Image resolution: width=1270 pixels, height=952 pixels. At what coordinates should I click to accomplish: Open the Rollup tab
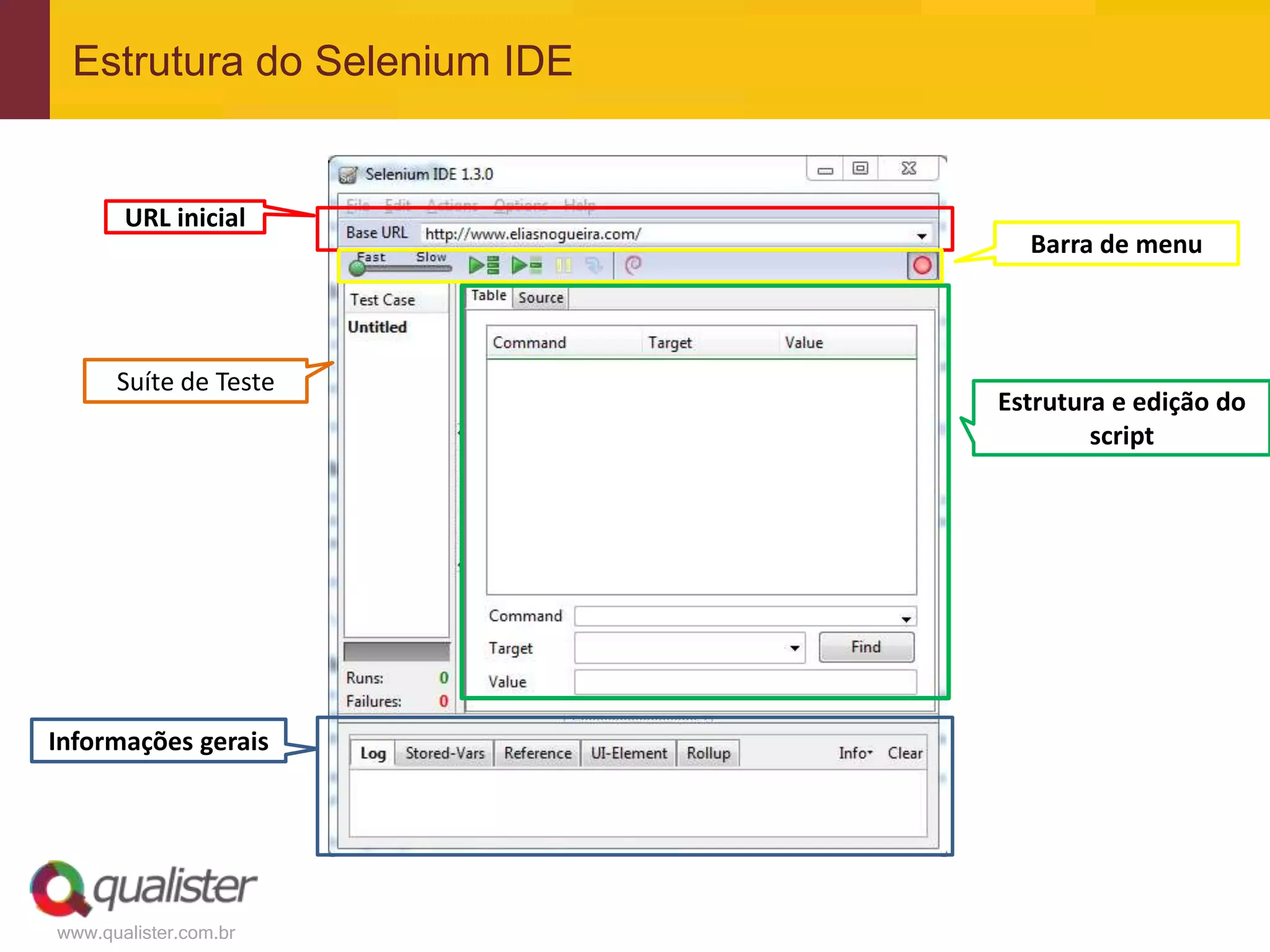[x=708, y=753]
